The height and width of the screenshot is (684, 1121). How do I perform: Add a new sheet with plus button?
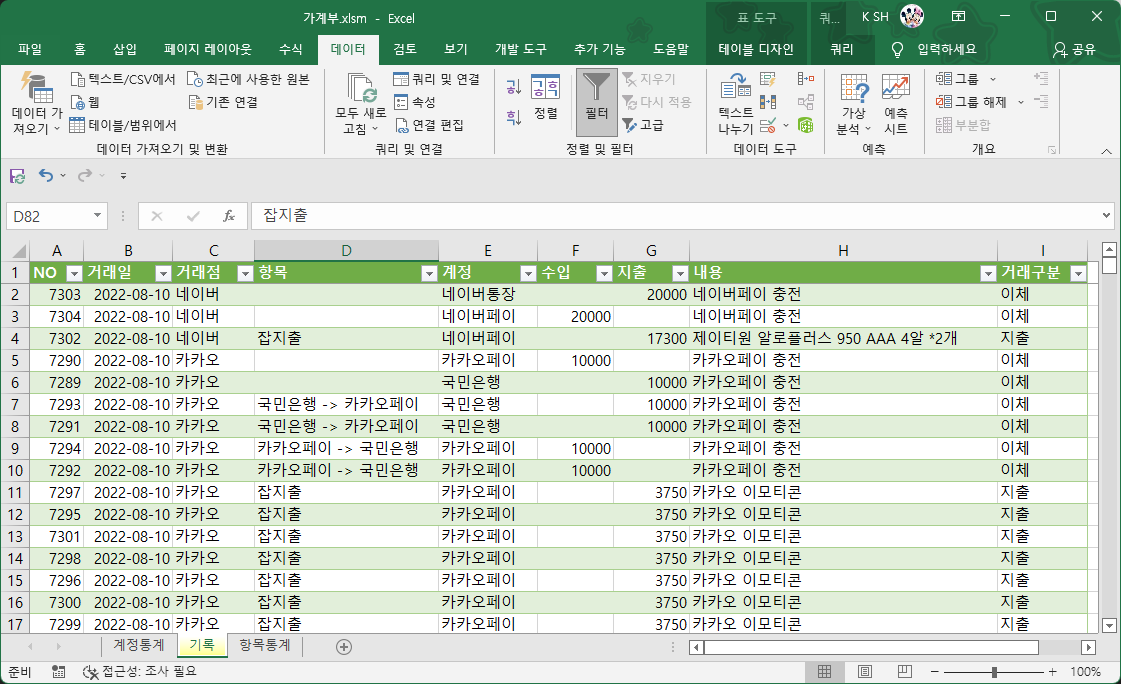(x=344, y=647)
